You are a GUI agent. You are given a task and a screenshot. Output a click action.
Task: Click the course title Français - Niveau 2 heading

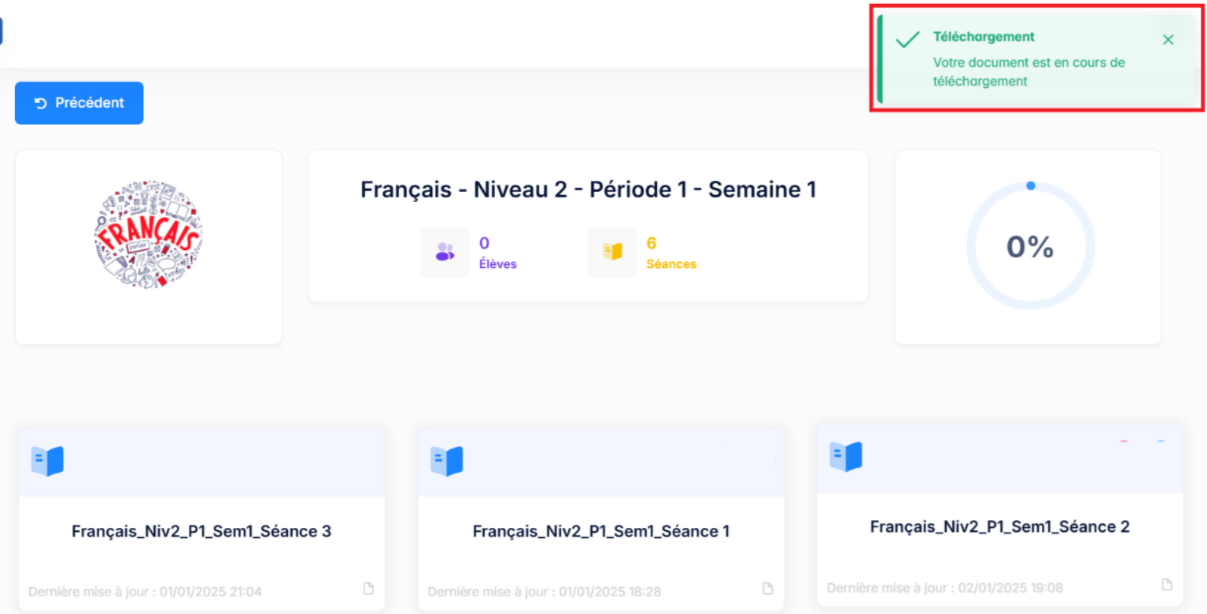588,189
